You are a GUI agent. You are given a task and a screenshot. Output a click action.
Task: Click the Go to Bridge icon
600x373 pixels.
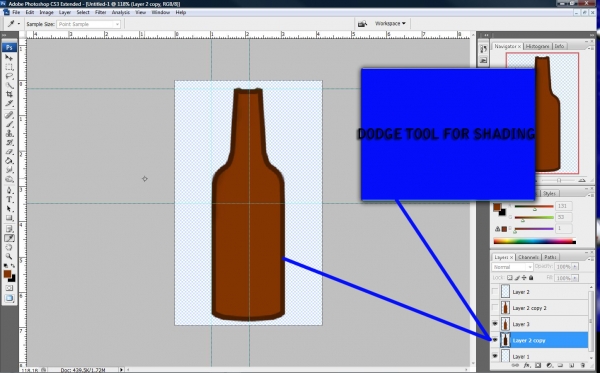pos(362,24)
